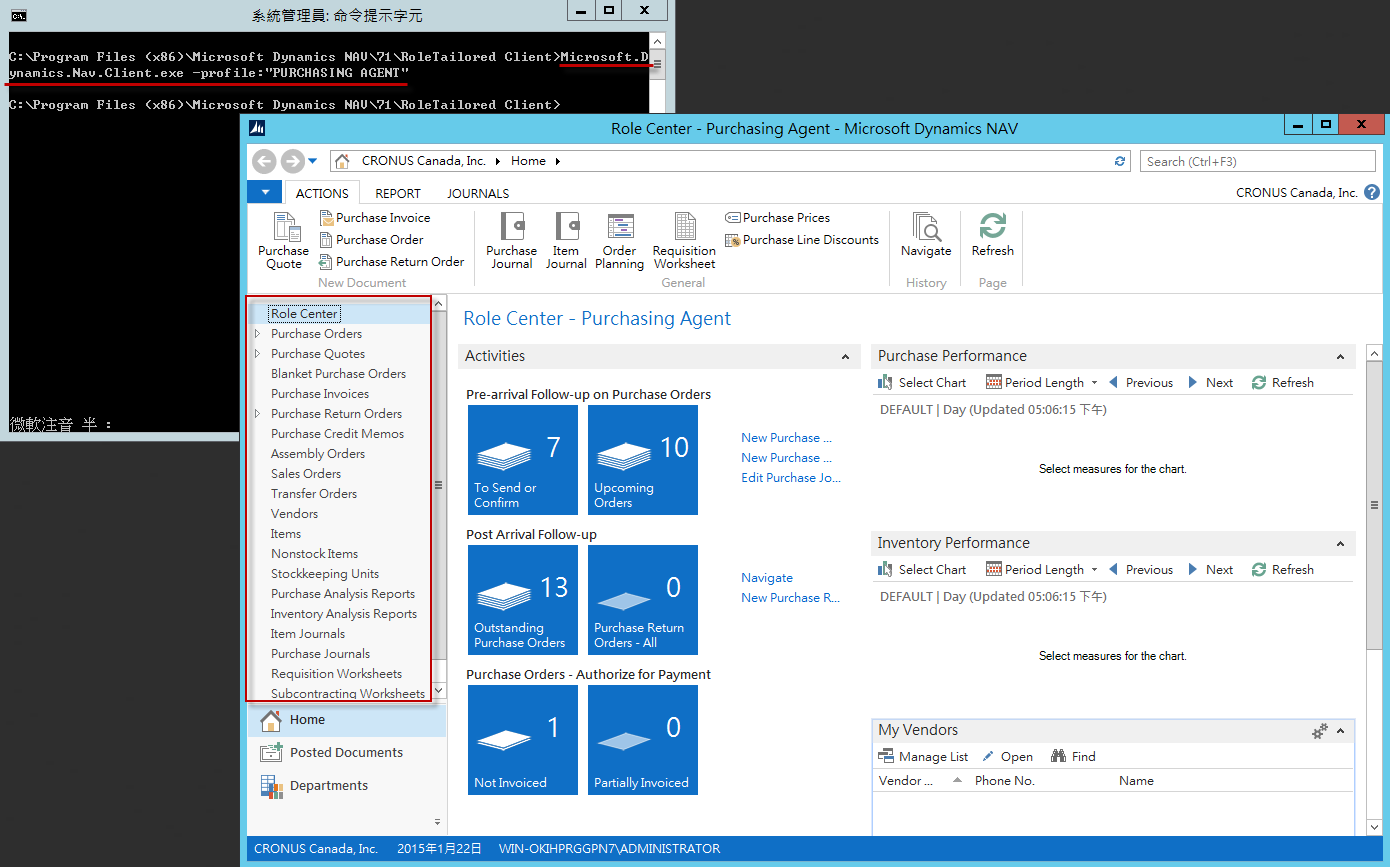Open the application menu dropdown
The height and width of the screenshot is (867, 1390).
pyautogui.click(x=265, y=193)
